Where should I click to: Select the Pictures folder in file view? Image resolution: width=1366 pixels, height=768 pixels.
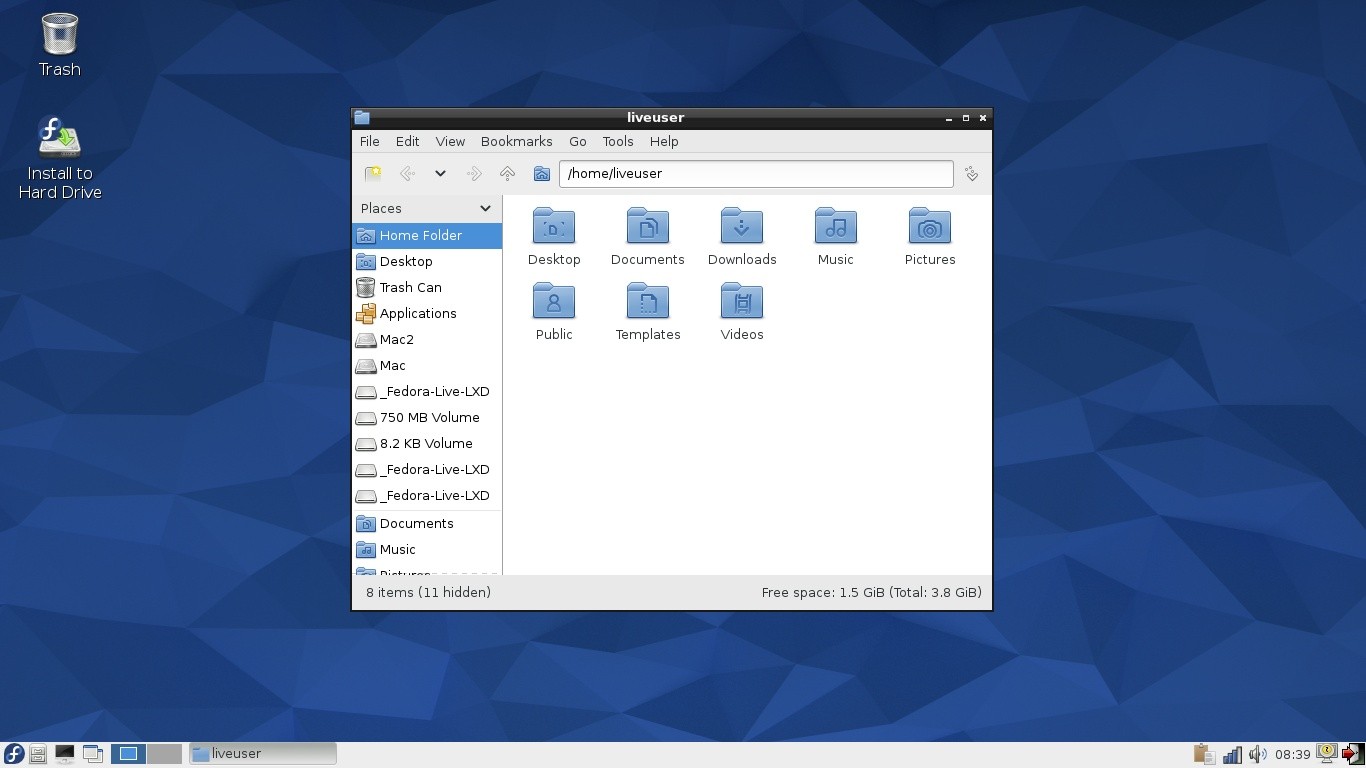tap(929, 228)
